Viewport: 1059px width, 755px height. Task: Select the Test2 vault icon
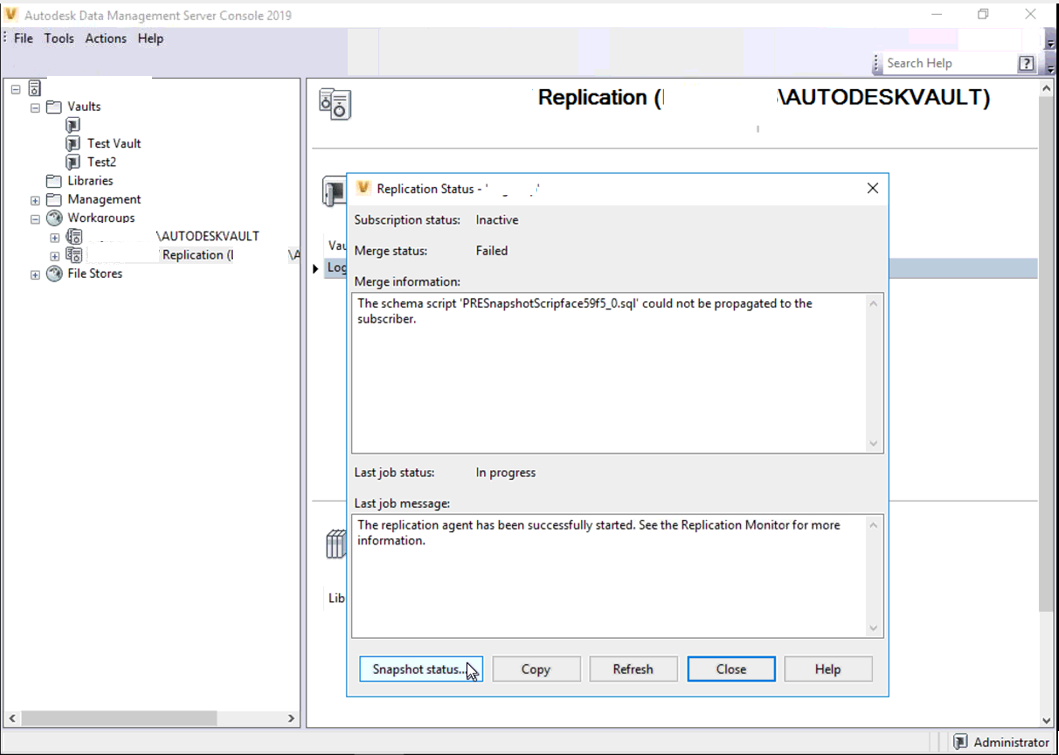pyautogui.click(x=72, y=161)
